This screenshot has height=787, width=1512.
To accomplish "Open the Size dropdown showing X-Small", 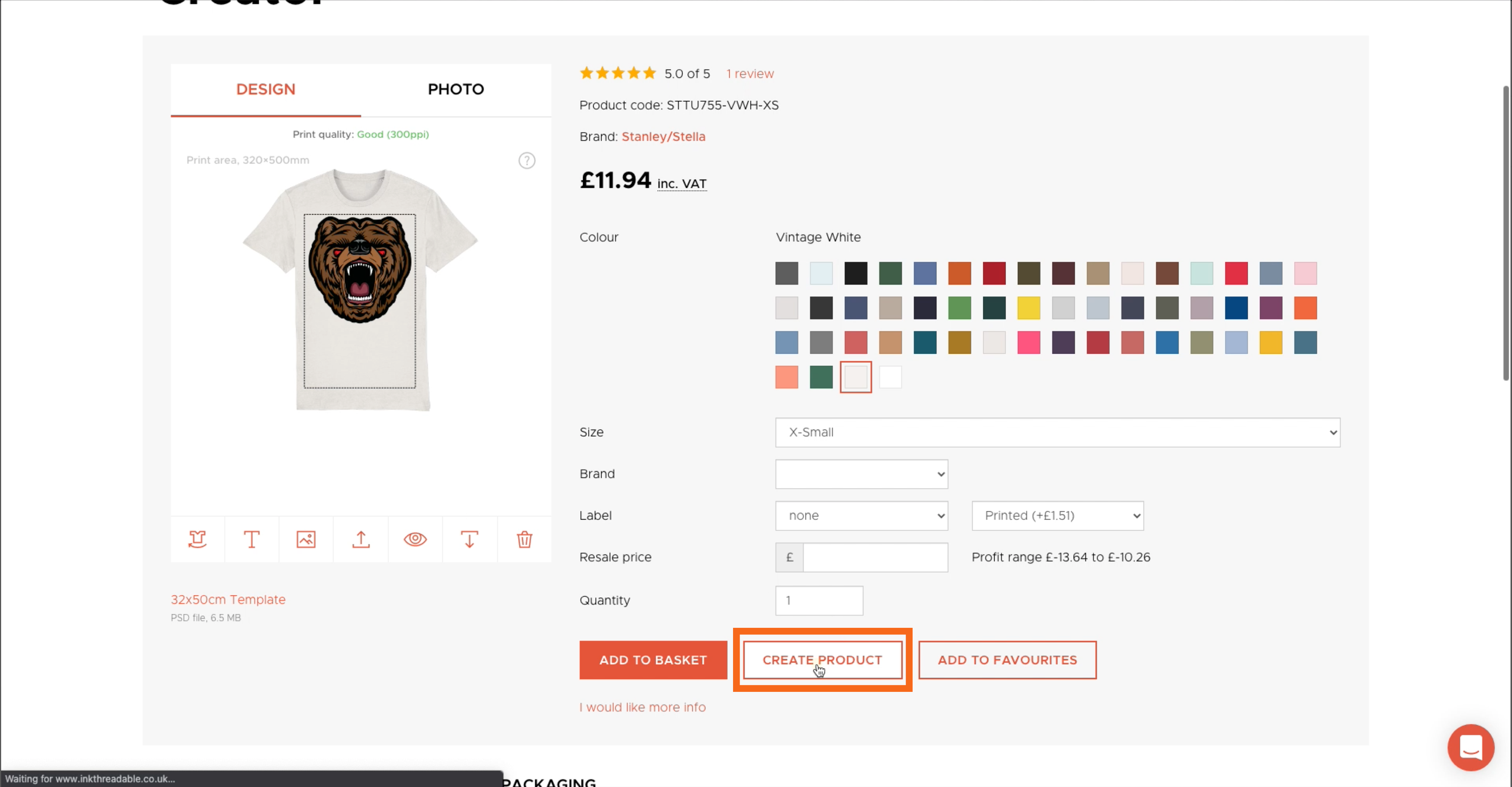I will pos(1057,432).
